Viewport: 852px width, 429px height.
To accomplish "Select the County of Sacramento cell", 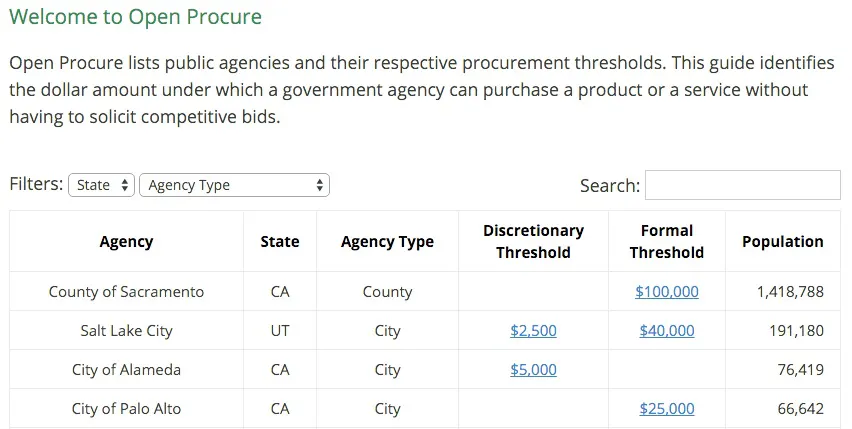I will point(126,292).
